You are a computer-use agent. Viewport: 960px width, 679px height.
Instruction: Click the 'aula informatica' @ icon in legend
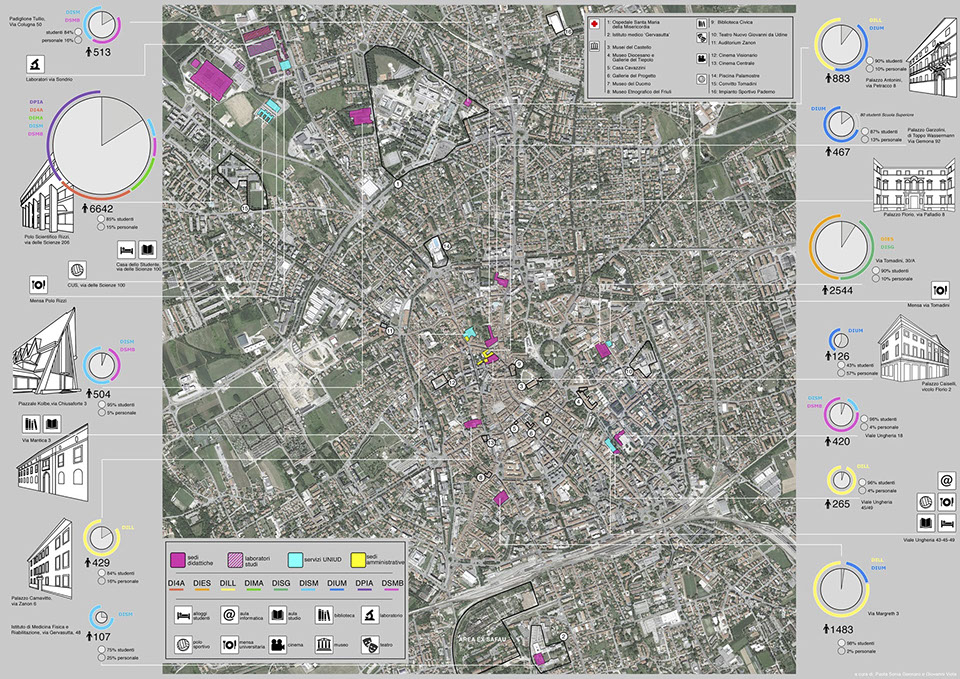229,615
